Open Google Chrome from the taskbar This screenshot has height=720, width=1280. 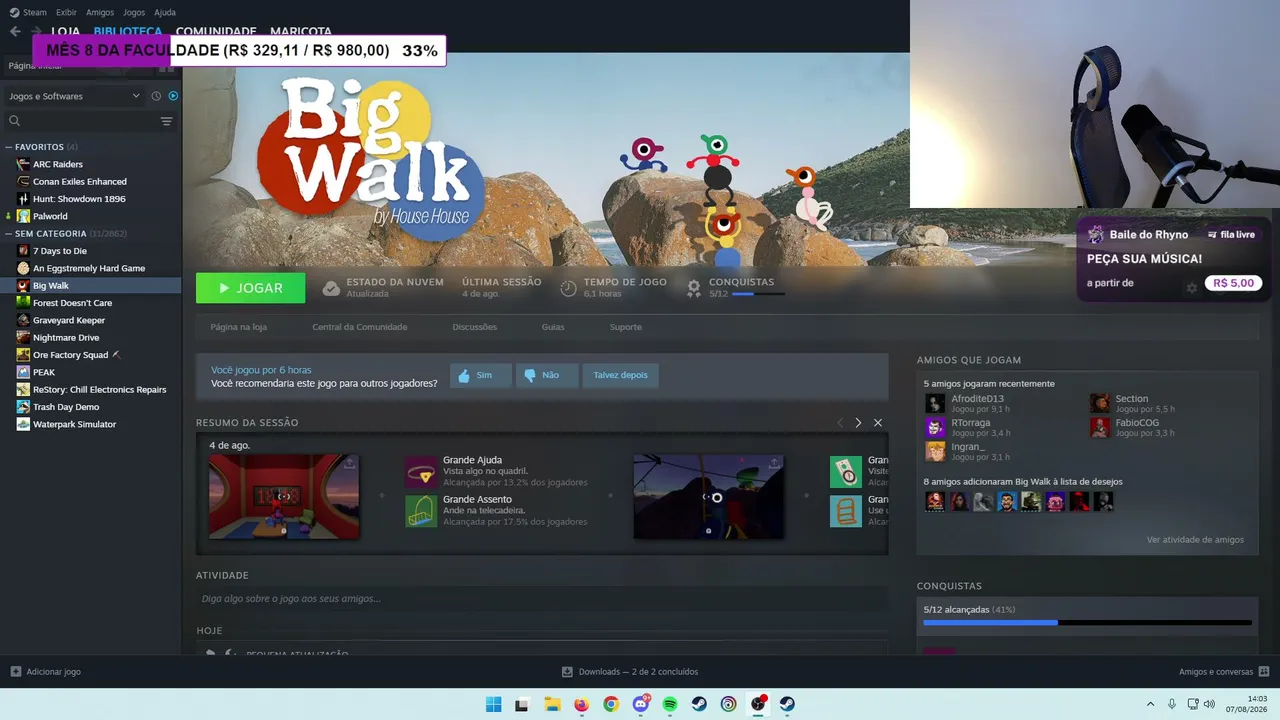[611, 704]
